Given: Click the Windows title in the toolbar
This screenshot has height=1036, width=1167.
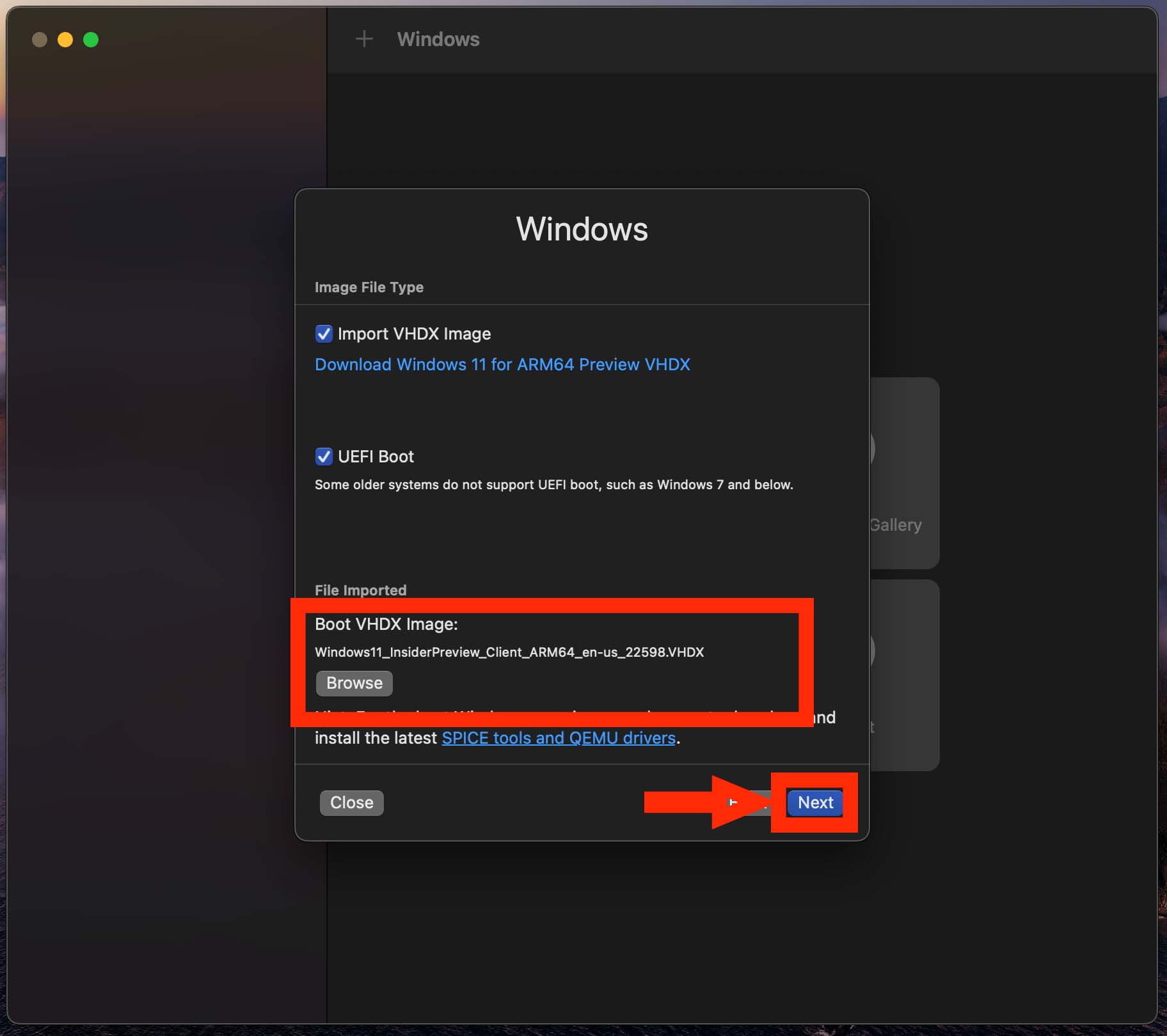Looking at the screenshot, I should [438, 39].
